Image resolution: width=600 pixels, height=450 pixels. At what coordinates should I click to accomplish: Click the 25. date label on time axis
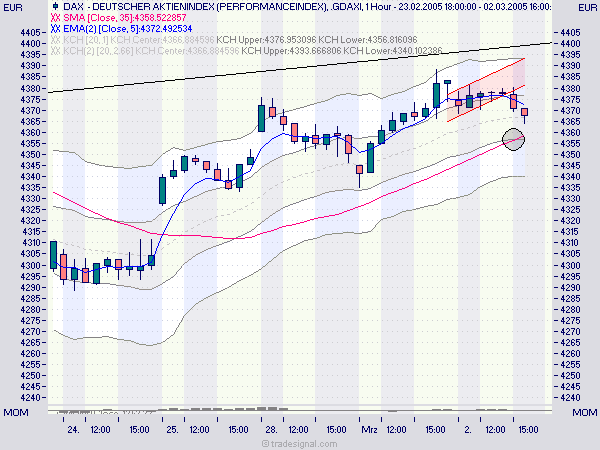(172, 430)
